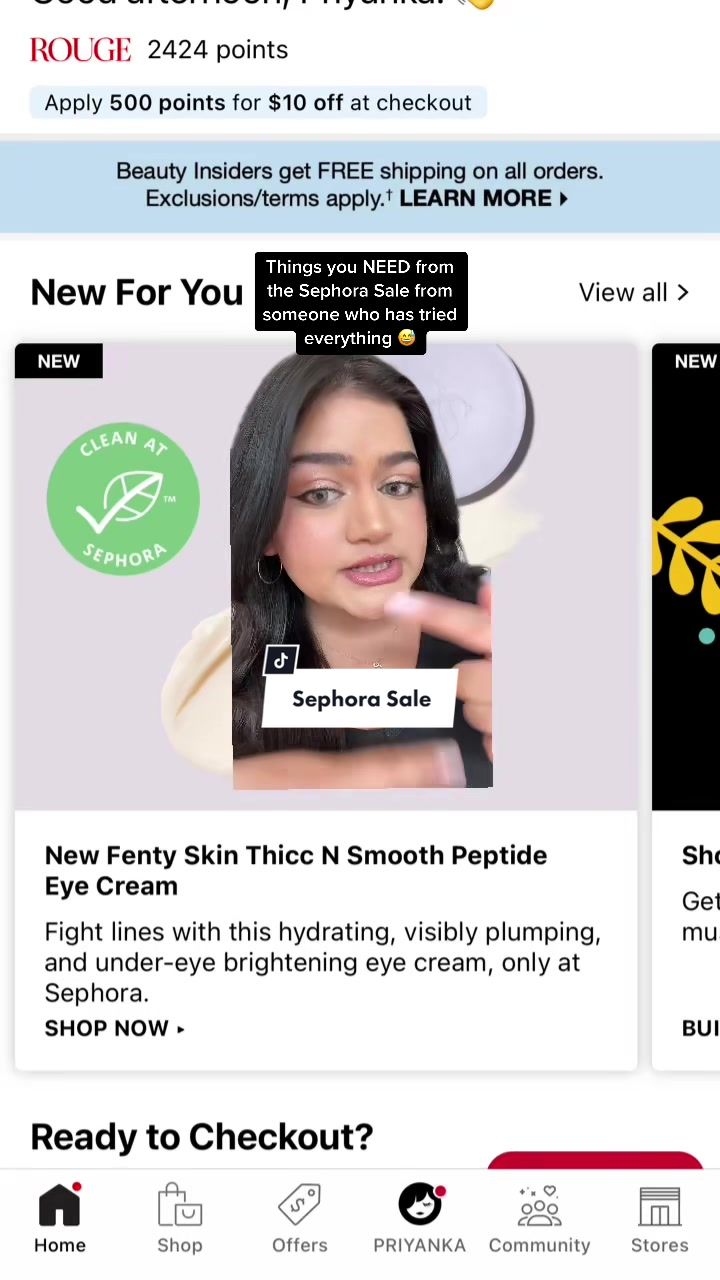Screen dimensions: 720x1280
Task: Open the Fenty Skin eye cream card image
Action: [326, 577]
